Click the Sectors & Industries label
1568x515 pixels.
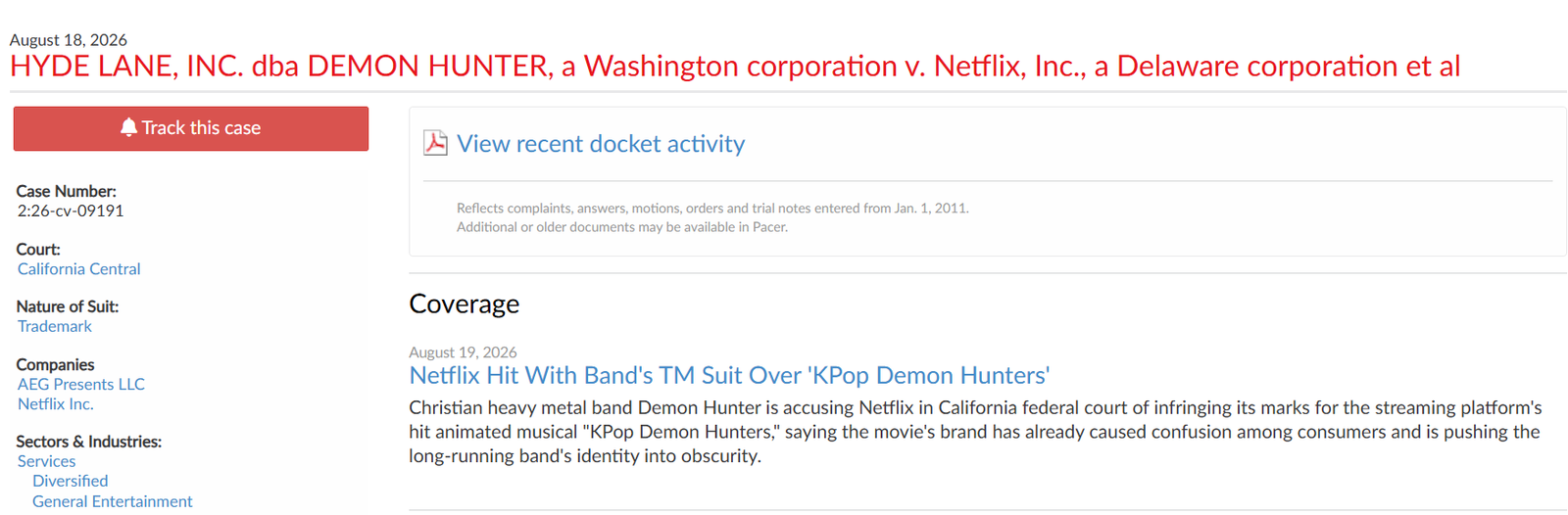pos(88,442)
